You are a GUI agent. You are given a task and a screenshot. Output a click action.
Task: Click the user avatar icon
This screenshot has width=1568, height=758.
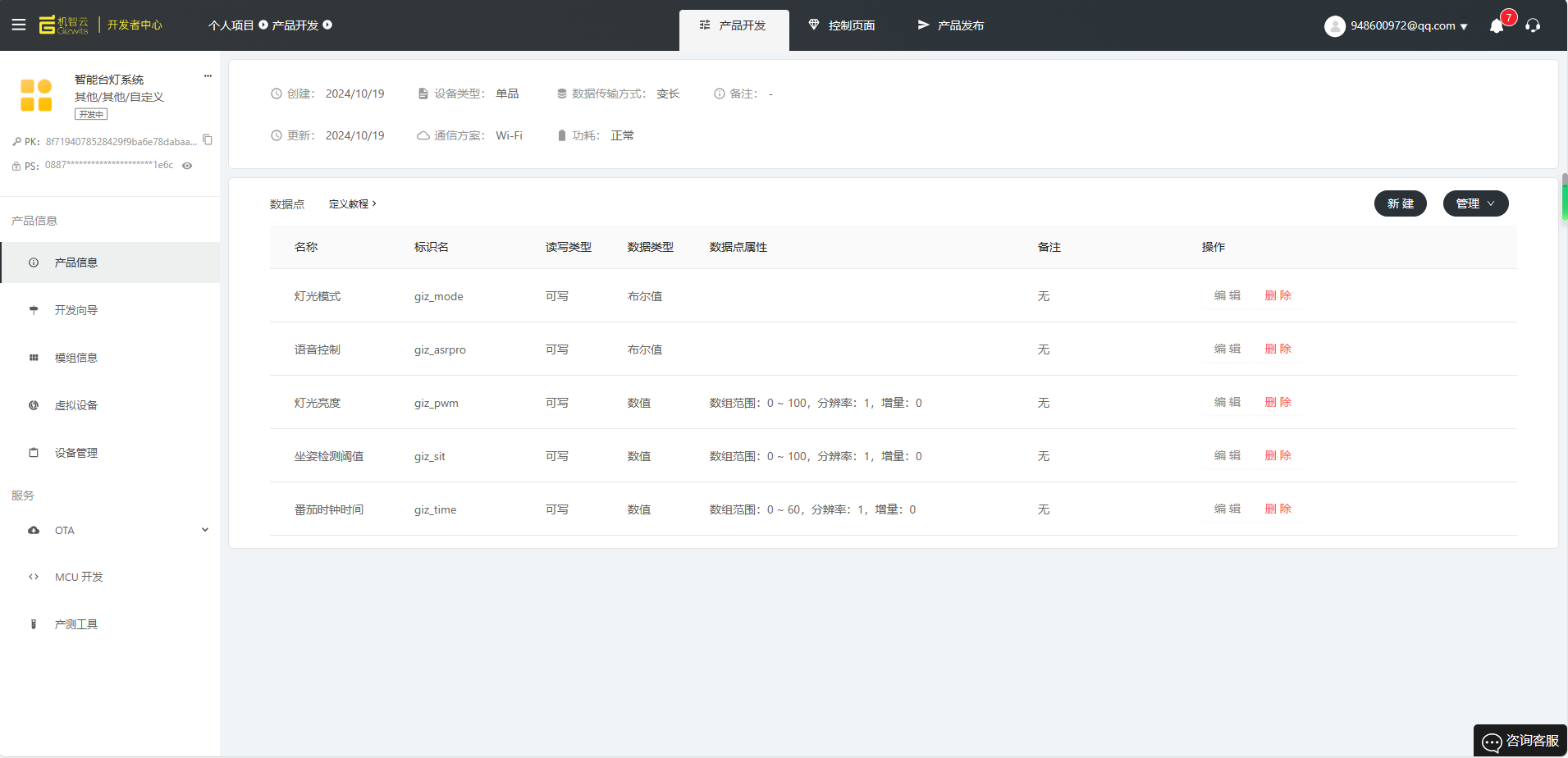[1334, 26]
